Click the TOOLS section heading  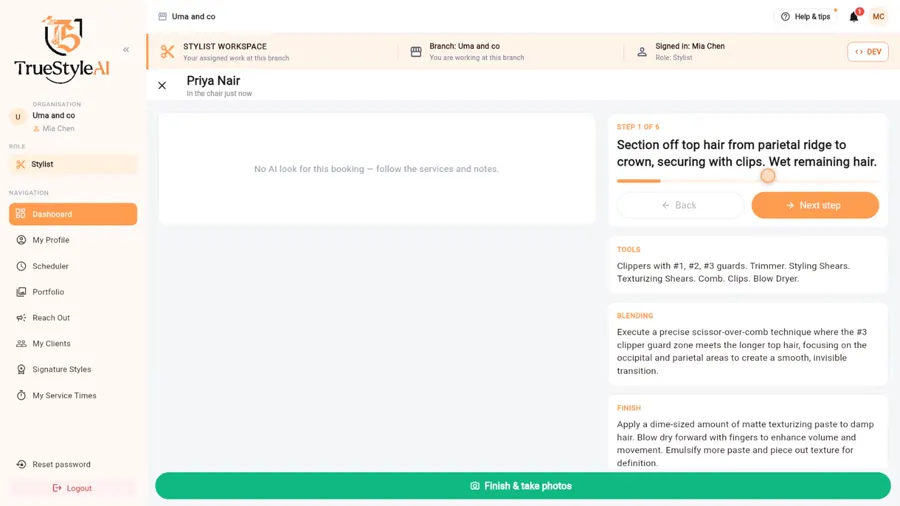[629, 250]
